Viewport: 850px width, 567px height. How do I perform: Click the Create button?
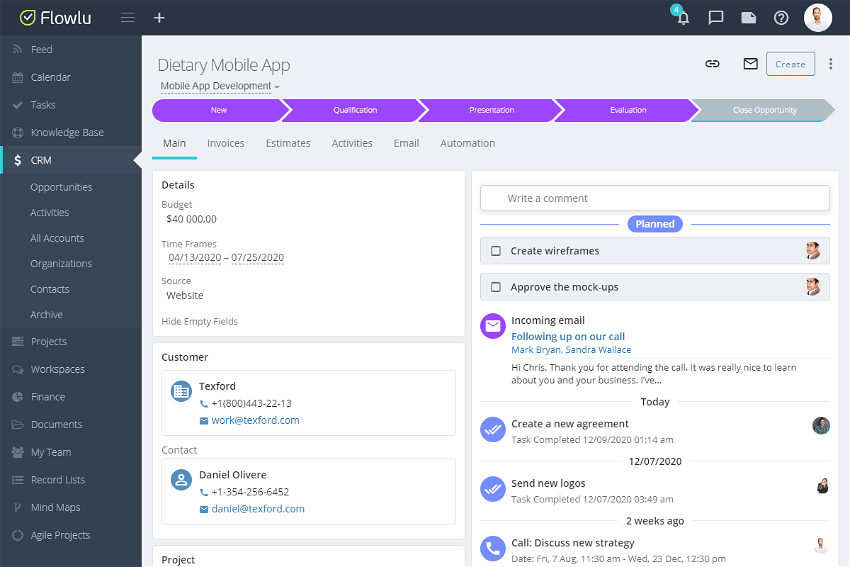point(789,64)
